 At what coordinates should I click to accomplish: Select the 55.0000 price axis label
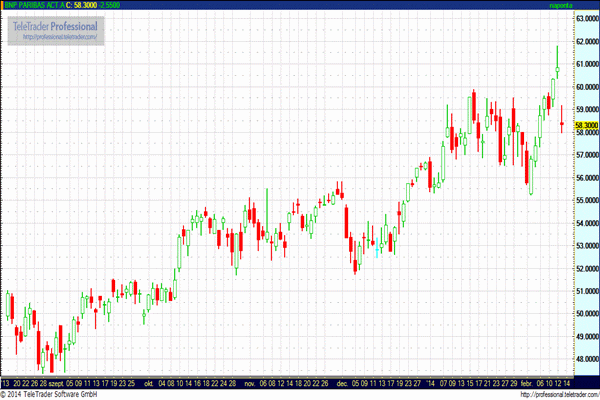tap(587, 200)
